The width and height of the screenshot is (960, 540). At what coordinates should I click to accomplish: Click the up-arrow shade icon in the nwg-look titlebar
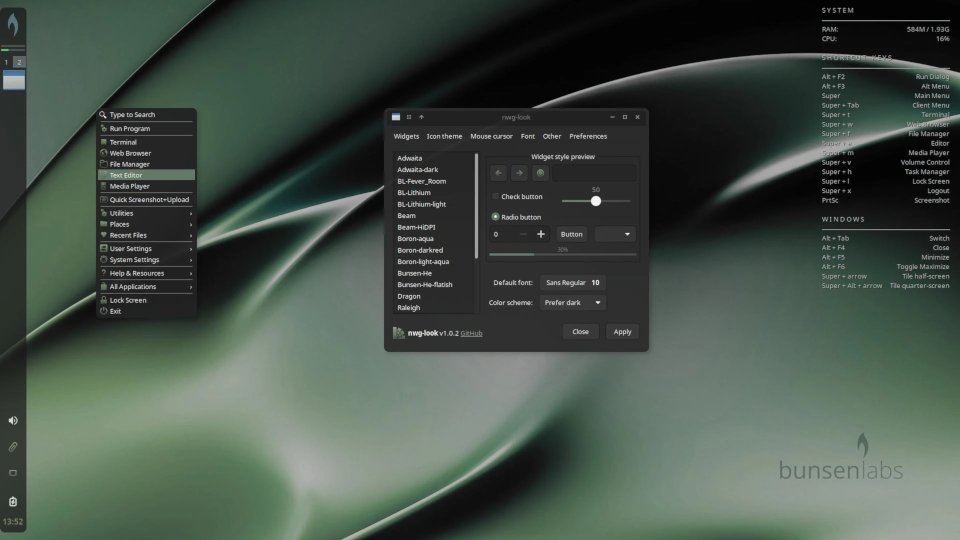coord(421,117)
